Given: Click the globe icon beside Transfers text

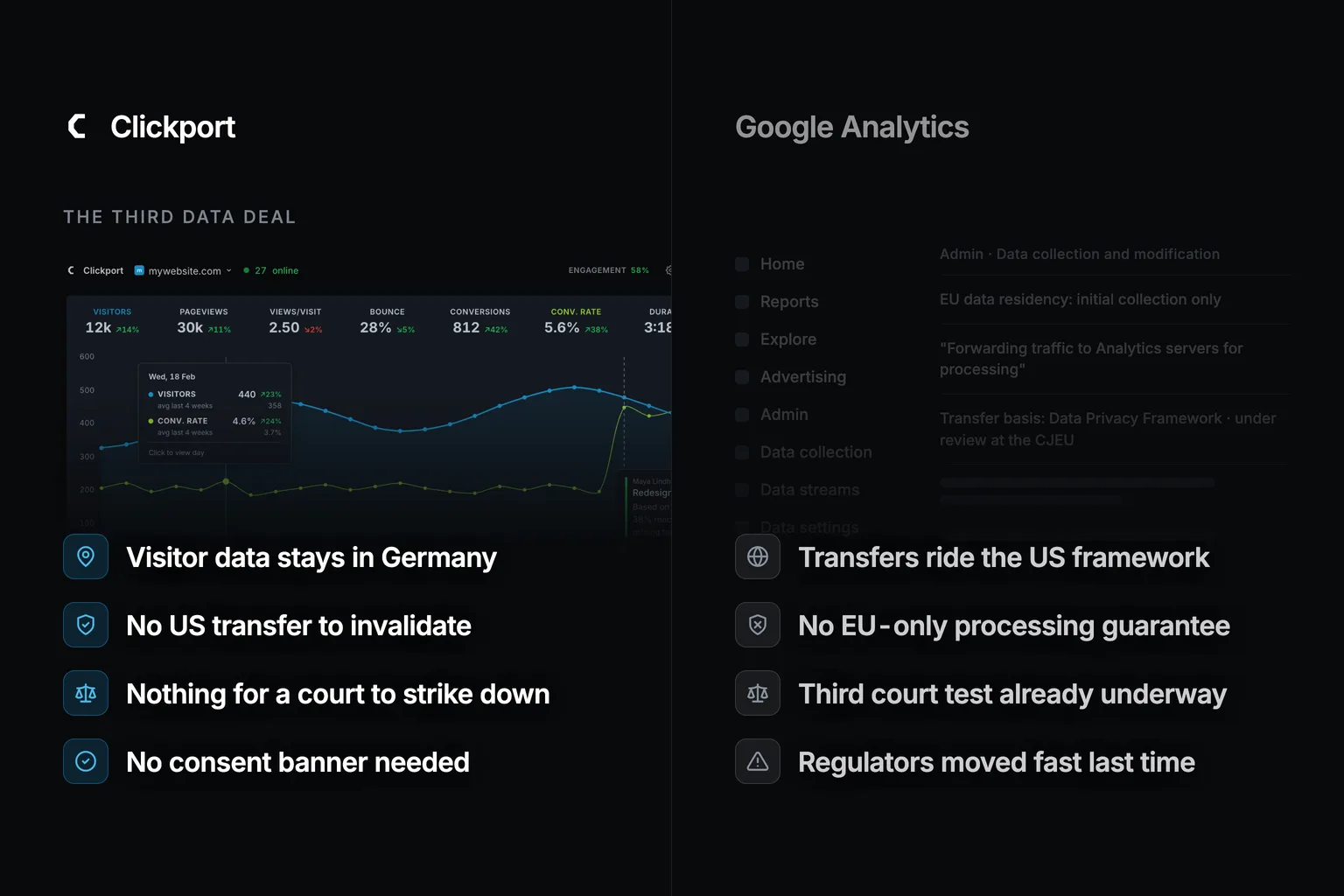Looking at the screenshot, I should 758,556.
